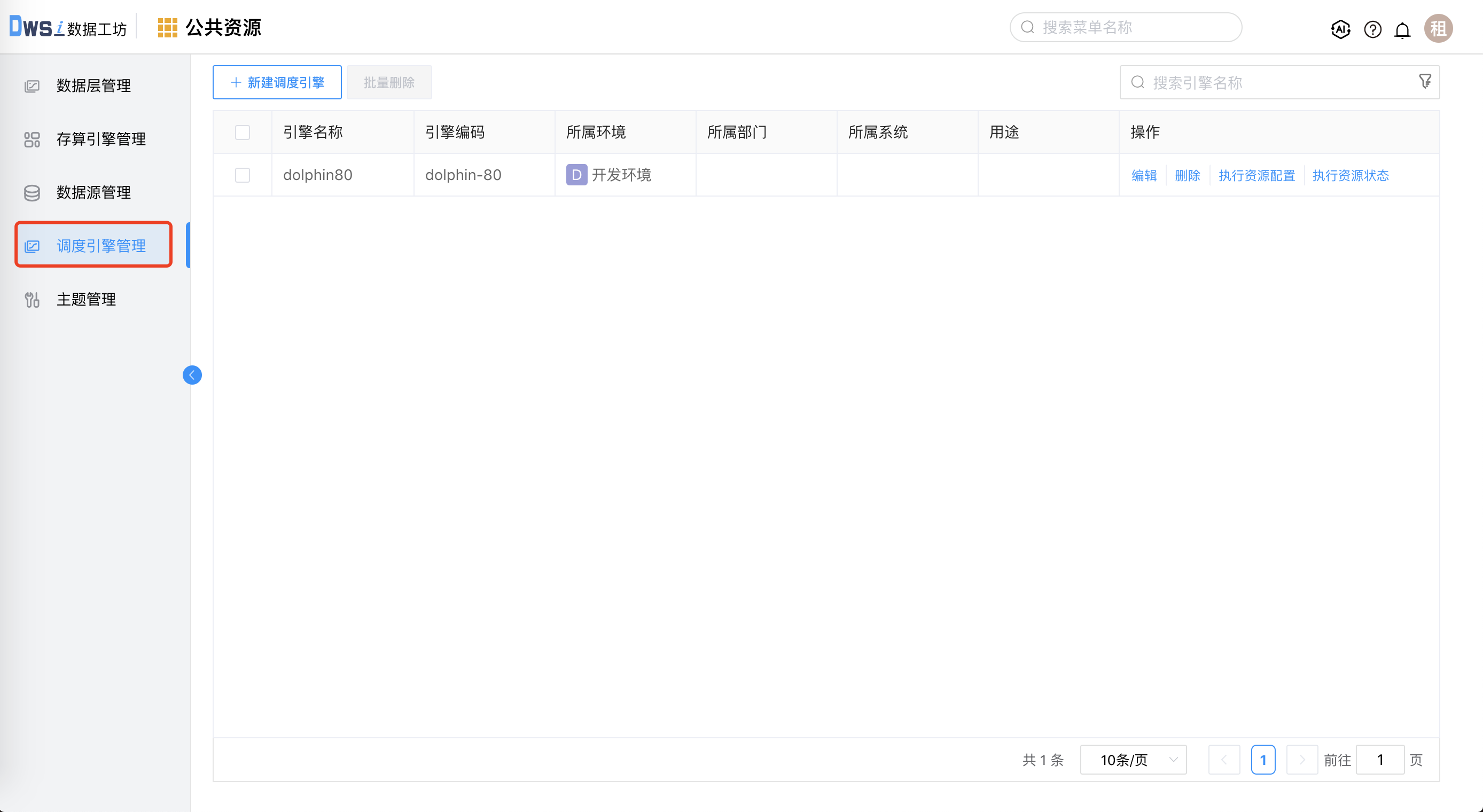The image size is (1483, 812).
Task: Click the 公共资源 grid icon in the header
Action: point(168,27)
